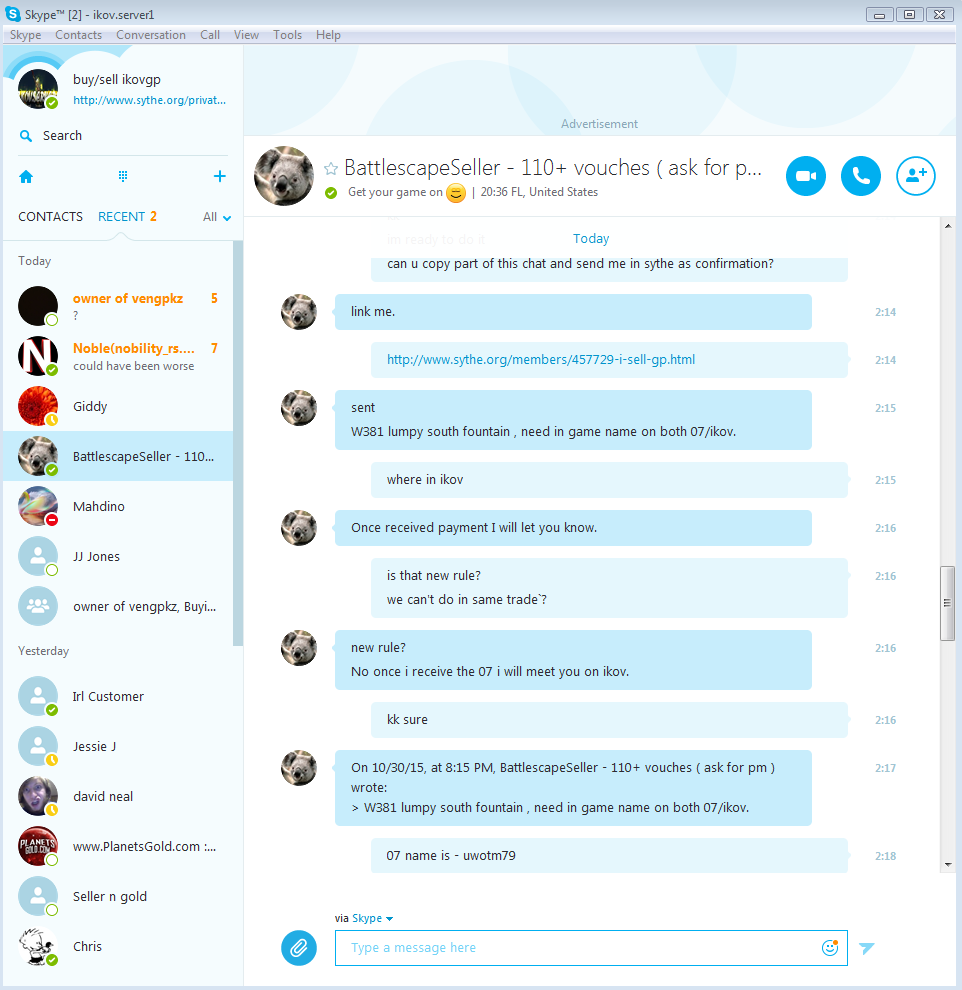This screenshot has height=990, width=962.
Task: Start a video call with BattlescapeSeller
Action: (805, 176)
